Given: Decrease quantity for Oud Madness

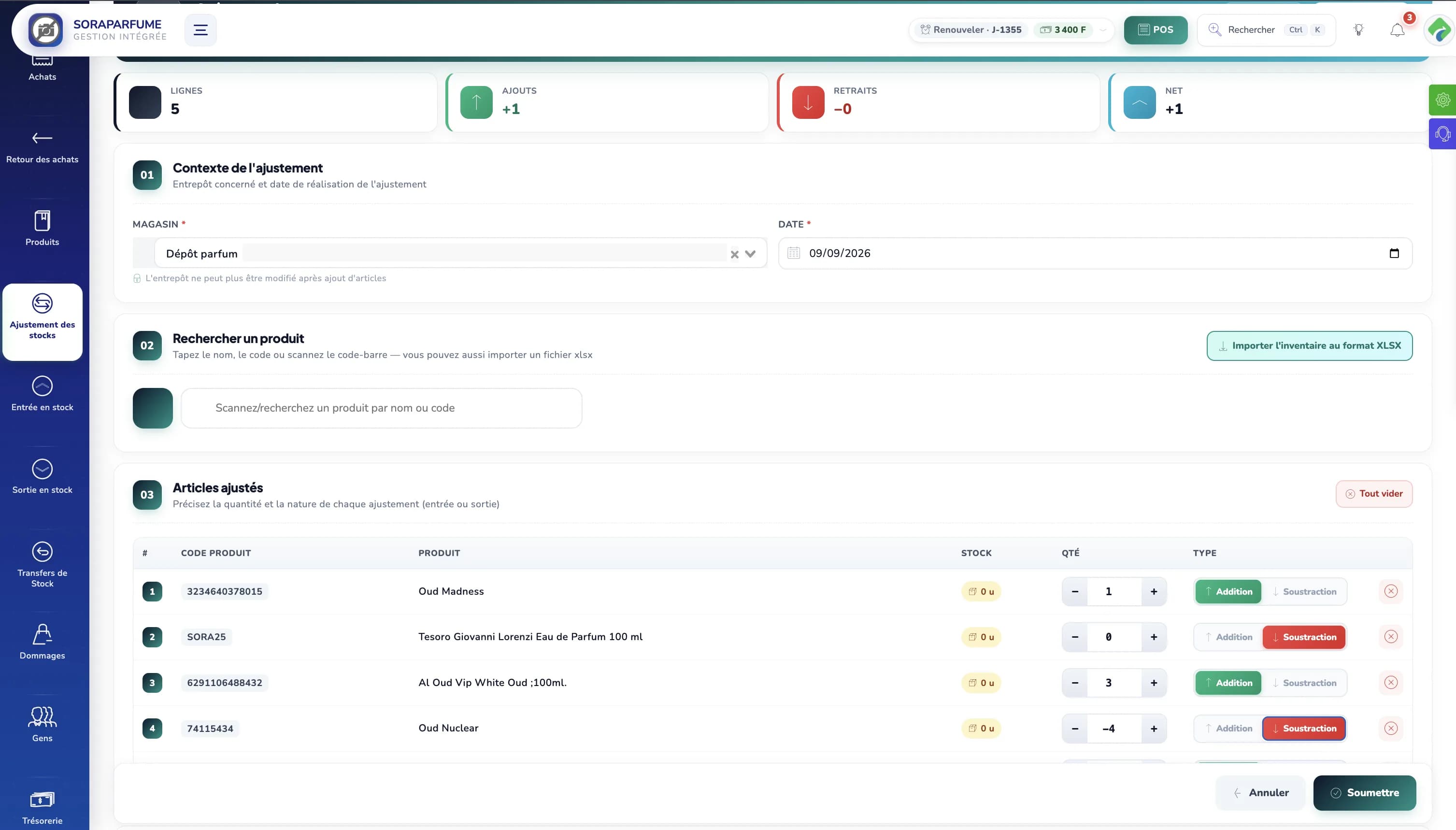Looking at the screenshot, I should 1075,592.
